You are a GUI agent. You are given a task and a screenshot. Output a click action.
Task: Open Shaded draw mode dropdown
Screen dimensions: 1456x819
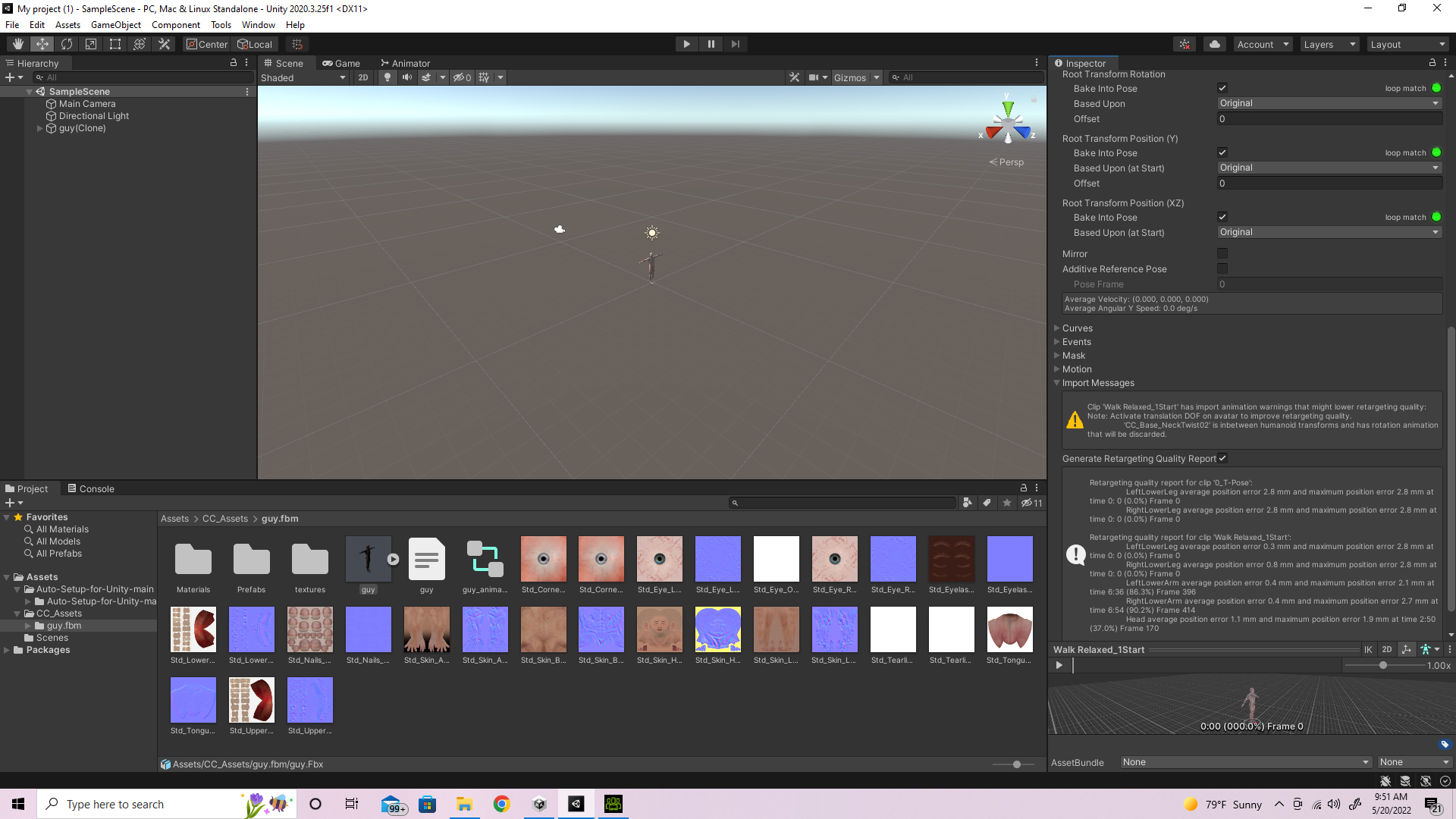click(303, 77)
